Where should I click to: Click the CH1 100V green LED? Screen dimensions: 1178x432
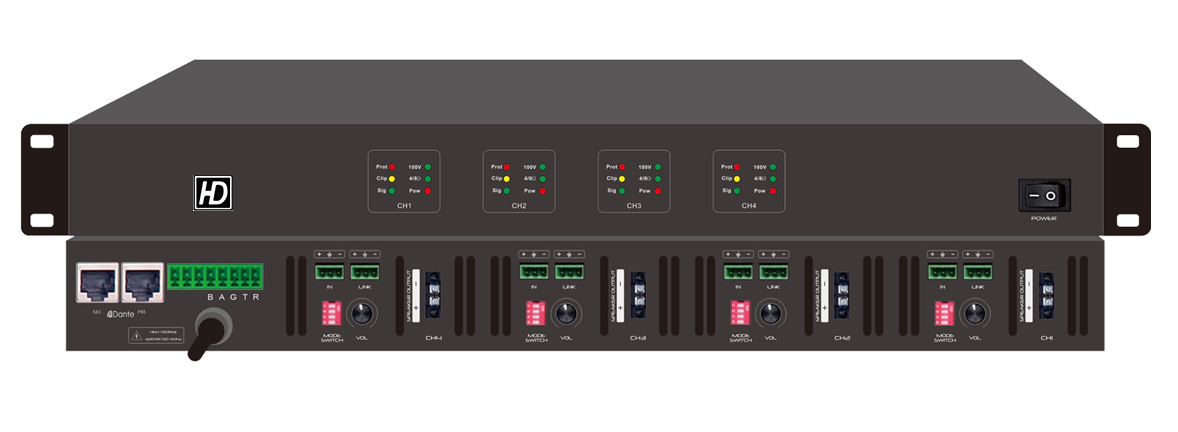tap(427, 166)
